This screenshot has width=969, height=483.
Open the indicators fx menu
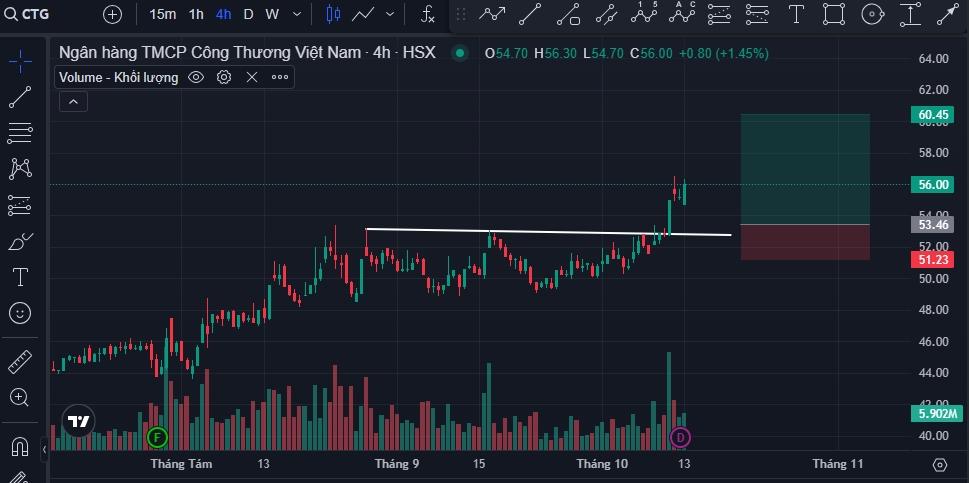click(x=427, y=14)
